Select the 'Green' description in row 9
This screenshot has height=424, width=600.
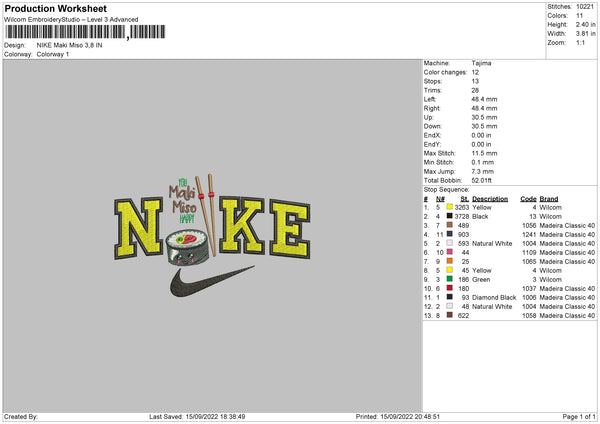481,279
